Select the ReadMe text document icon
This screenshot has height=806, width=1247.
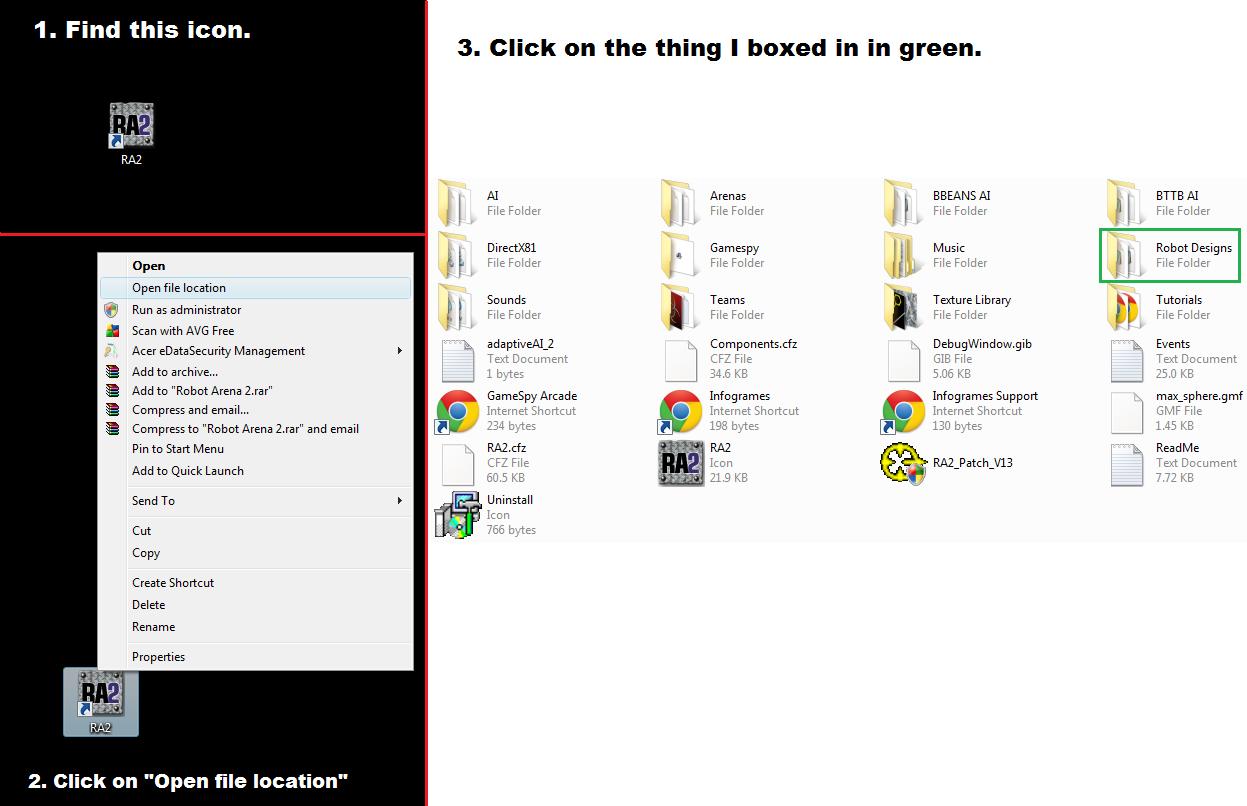(1127, 463)
